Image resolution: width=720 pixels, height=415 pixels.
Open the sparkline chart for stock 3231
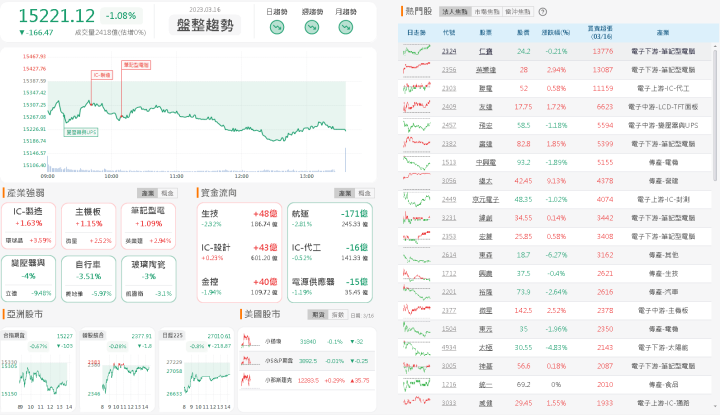[416, 218]
